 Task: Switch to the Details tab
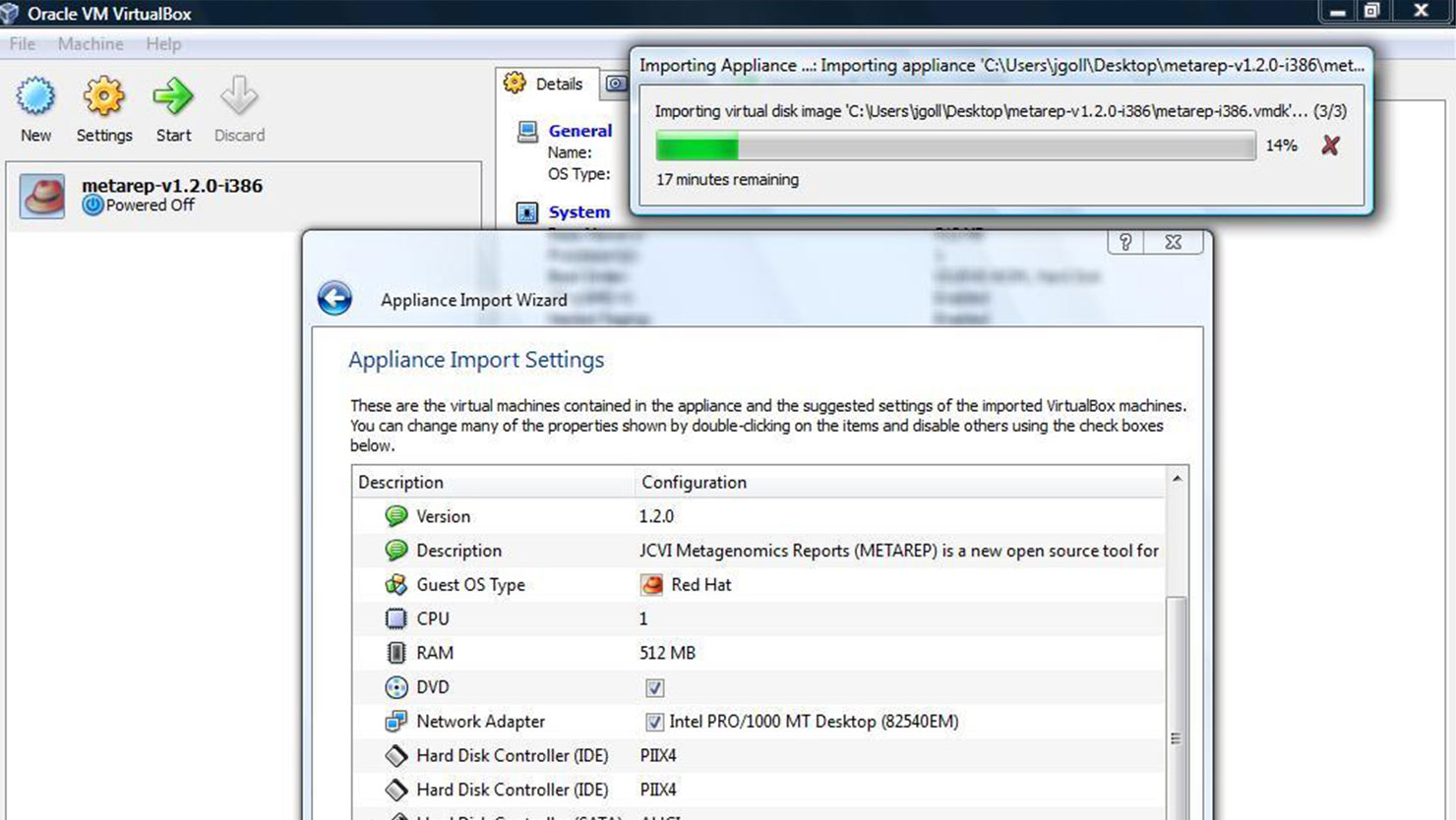(x=546, y=84)
